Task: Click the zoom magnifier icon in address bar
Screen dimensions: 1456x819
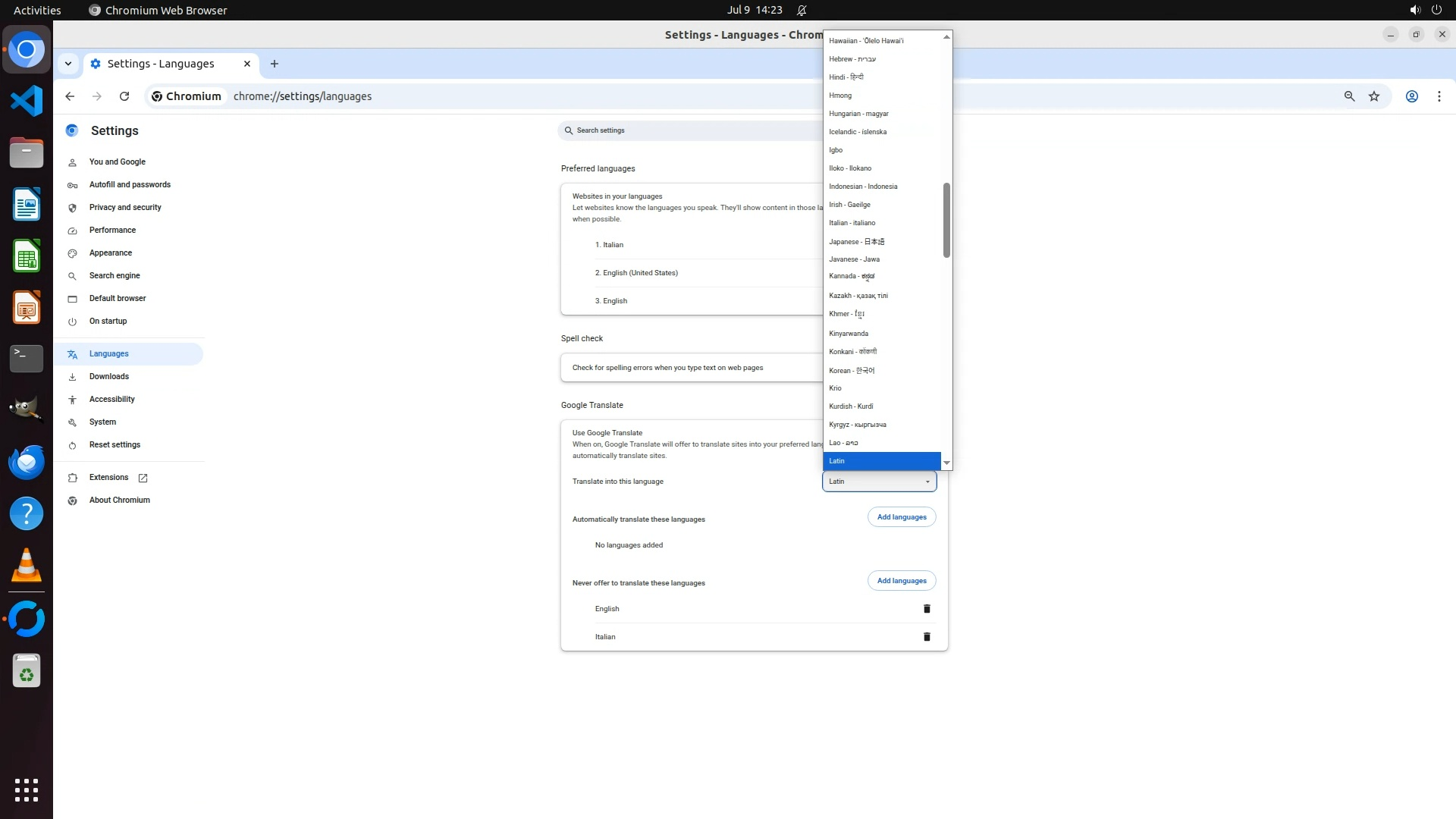Action: (x=1349, y=96)
